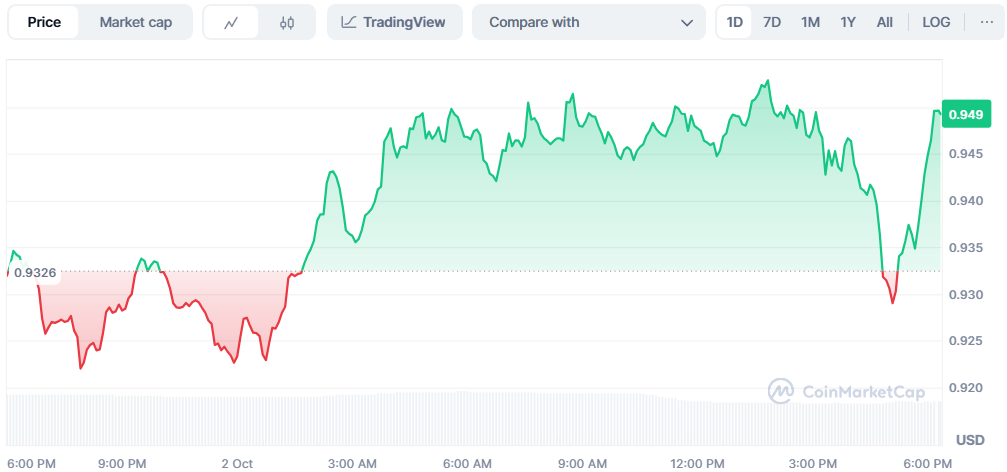
Task: Click the three-dot more options icon
Action: pos(987,22)
